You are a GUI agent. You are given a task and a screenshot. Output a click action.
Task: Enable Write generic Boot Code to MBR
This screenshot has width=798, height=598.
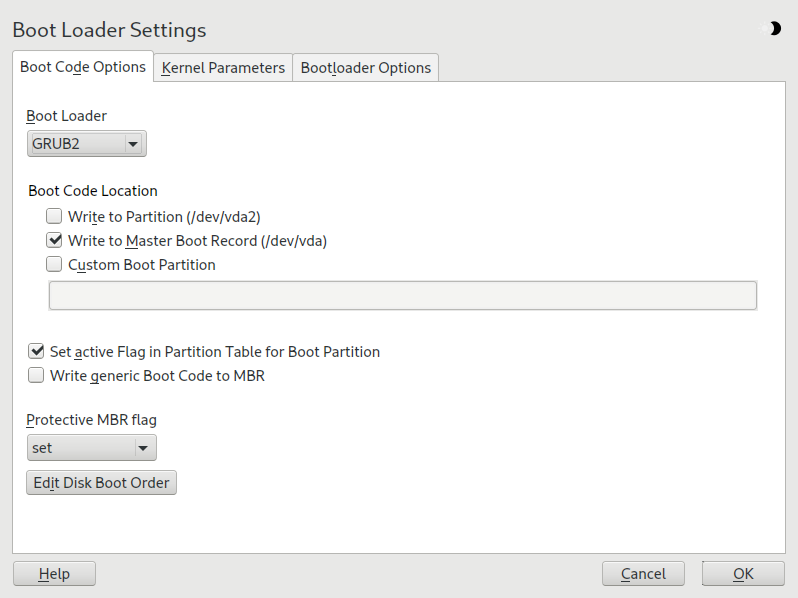pyautogui.click(x=36, y=377)
